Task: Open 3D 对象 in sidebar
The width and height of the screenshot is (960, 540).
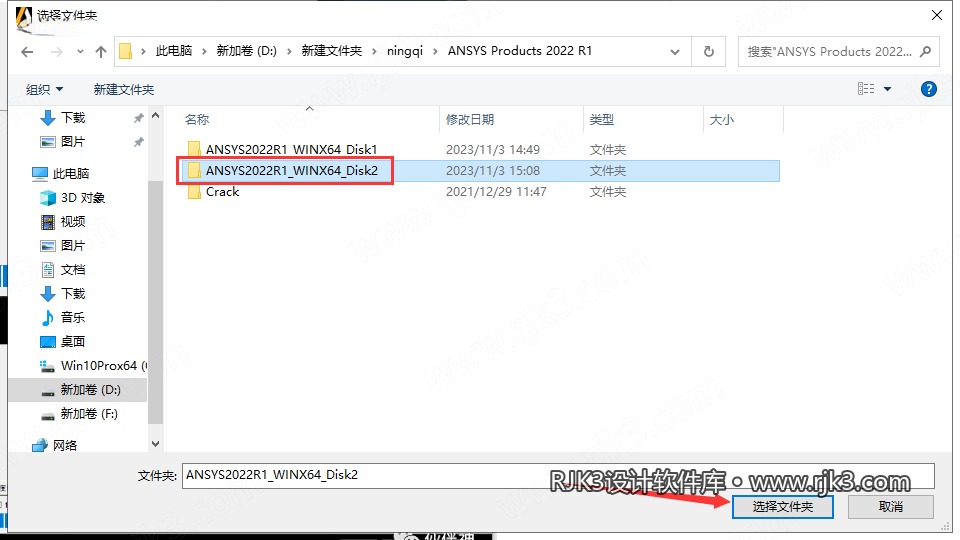Action: tap(83, 198)
